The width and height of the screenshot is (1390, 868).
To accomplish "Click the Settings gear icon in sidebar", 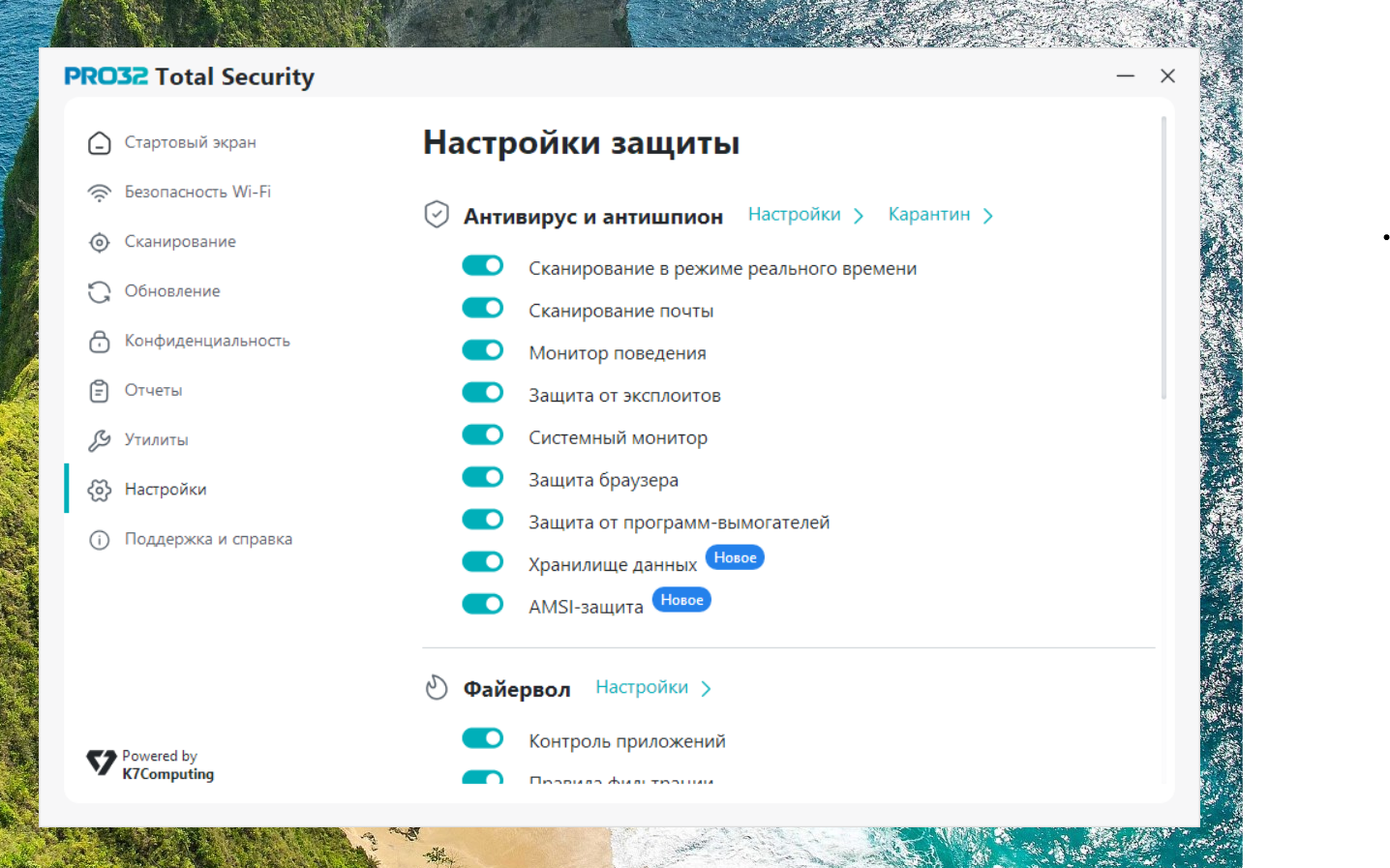I will (99, 490).
